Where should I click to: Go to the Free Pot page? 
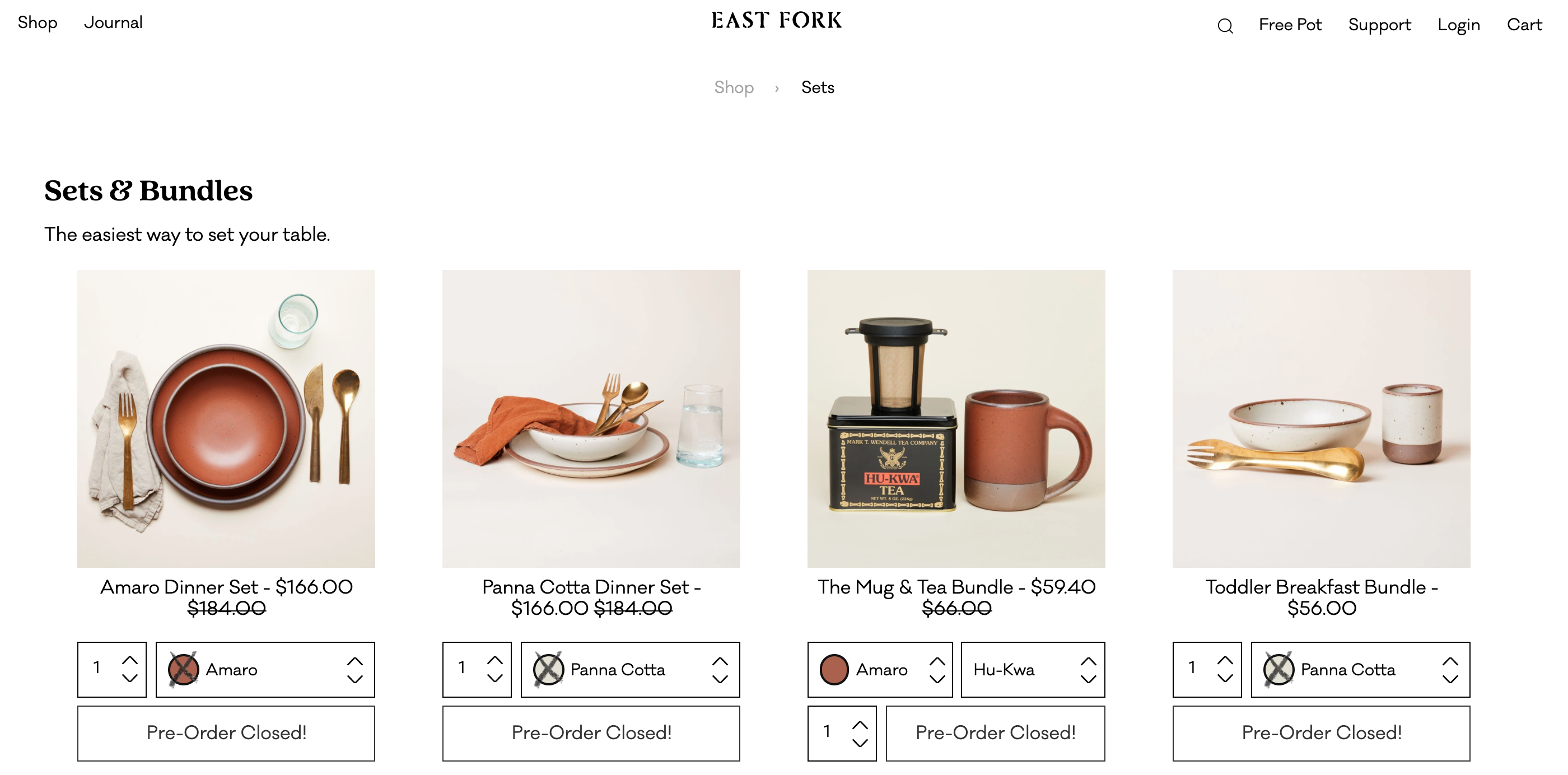point(1290,25)
